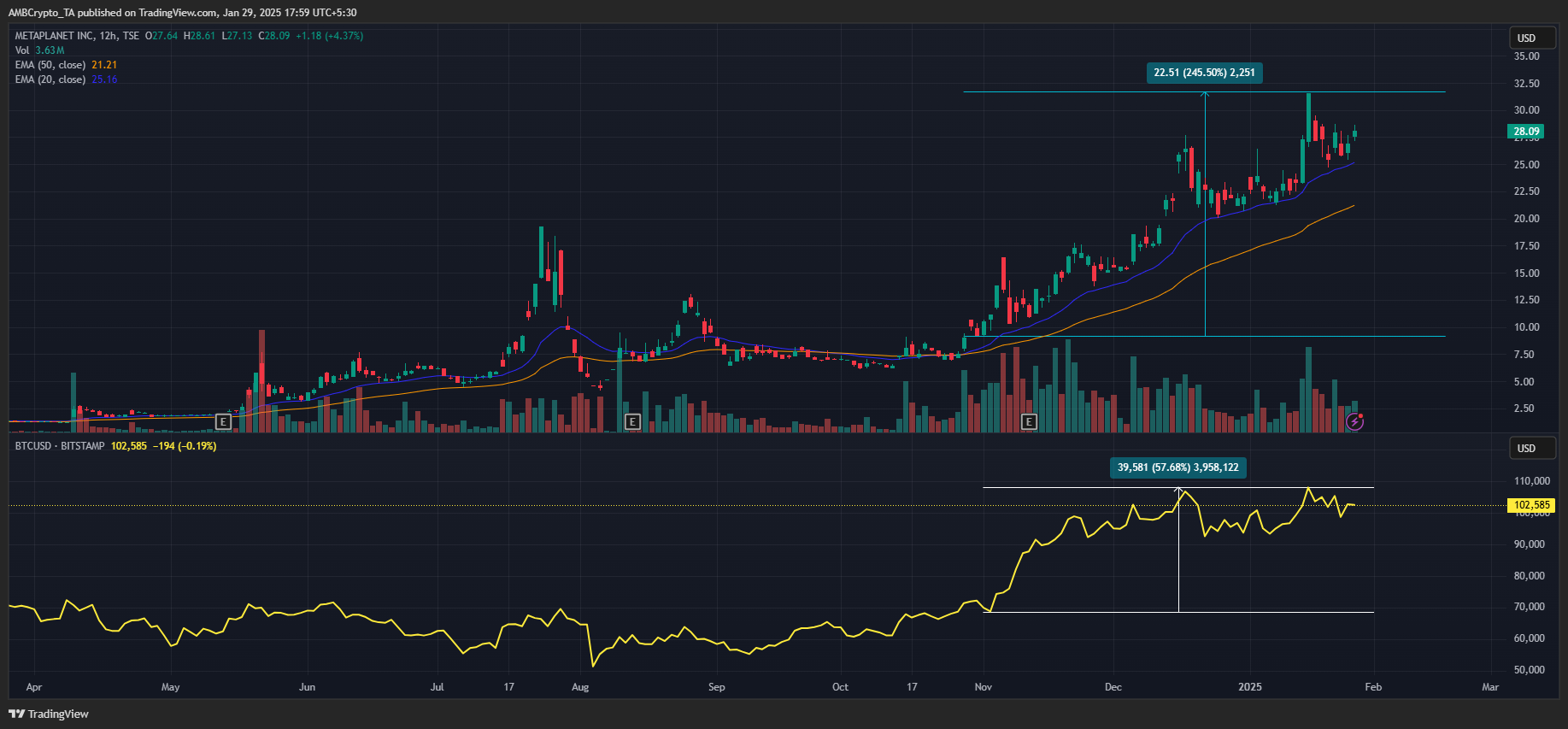Select the Vol 3.63M indicator legend
The width and height of the screenshot is (1568, 729).
pyautogui.click(x=39, y=50)
